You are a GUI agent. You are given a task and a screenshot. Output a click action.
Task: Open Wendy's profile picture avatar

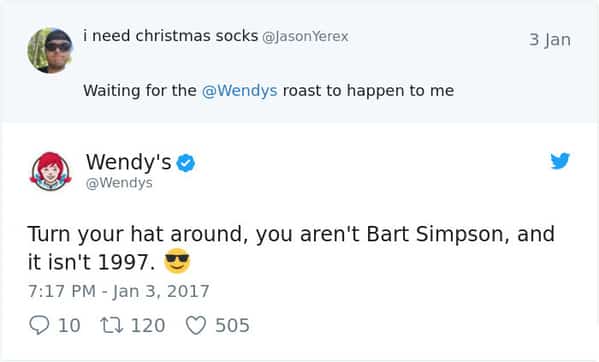click(50, 171)
